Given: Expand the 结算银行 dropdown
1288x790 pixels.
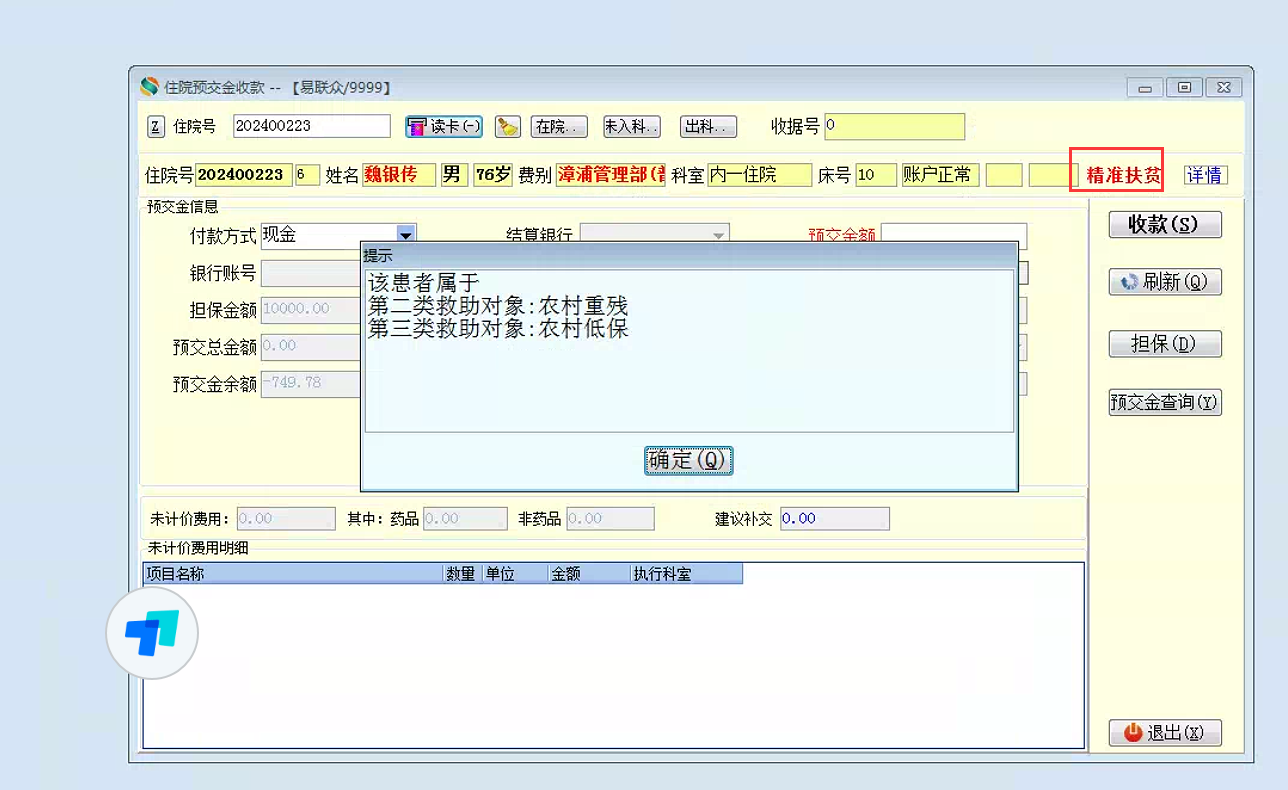Looking at the screenshot, I should click(718, 236).
